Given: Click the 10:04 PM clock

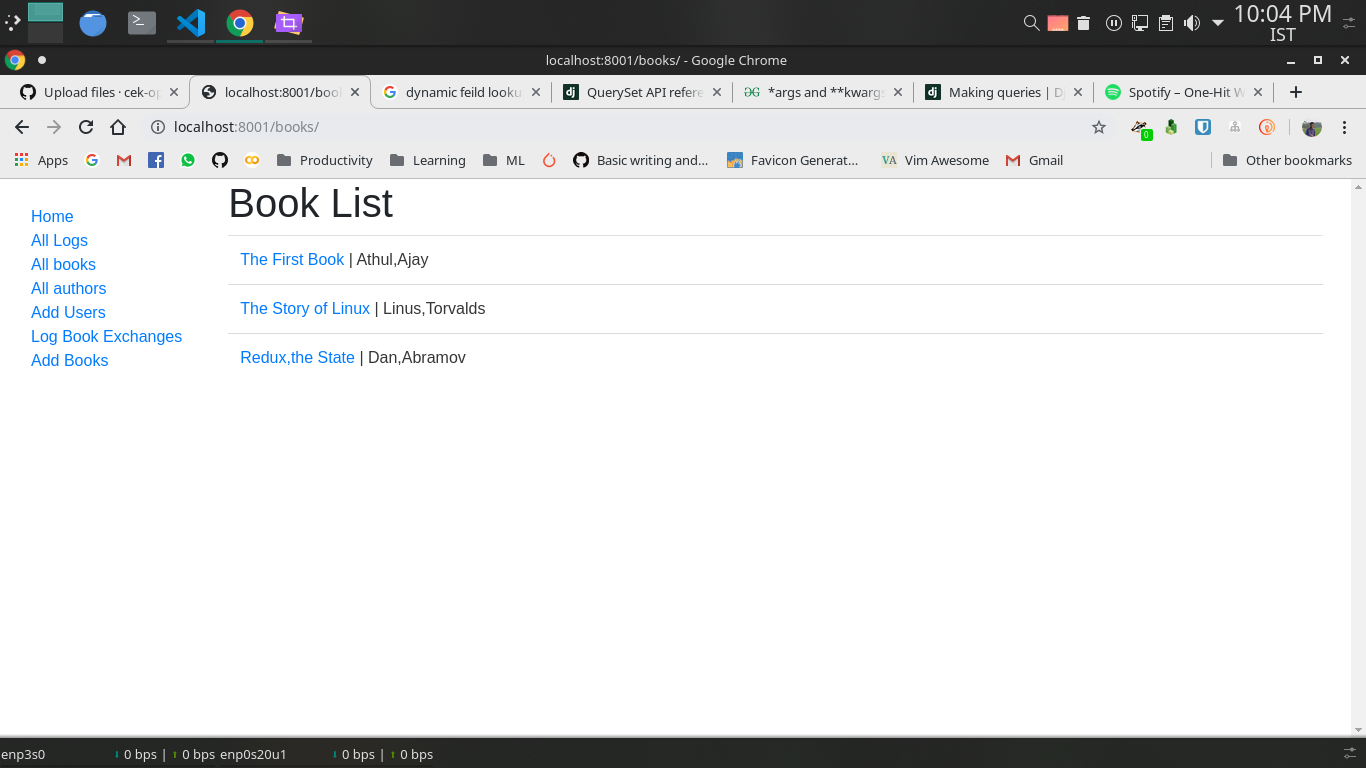Looking at the screenshot, I should pyautogui.click(x=1282, y=14).
